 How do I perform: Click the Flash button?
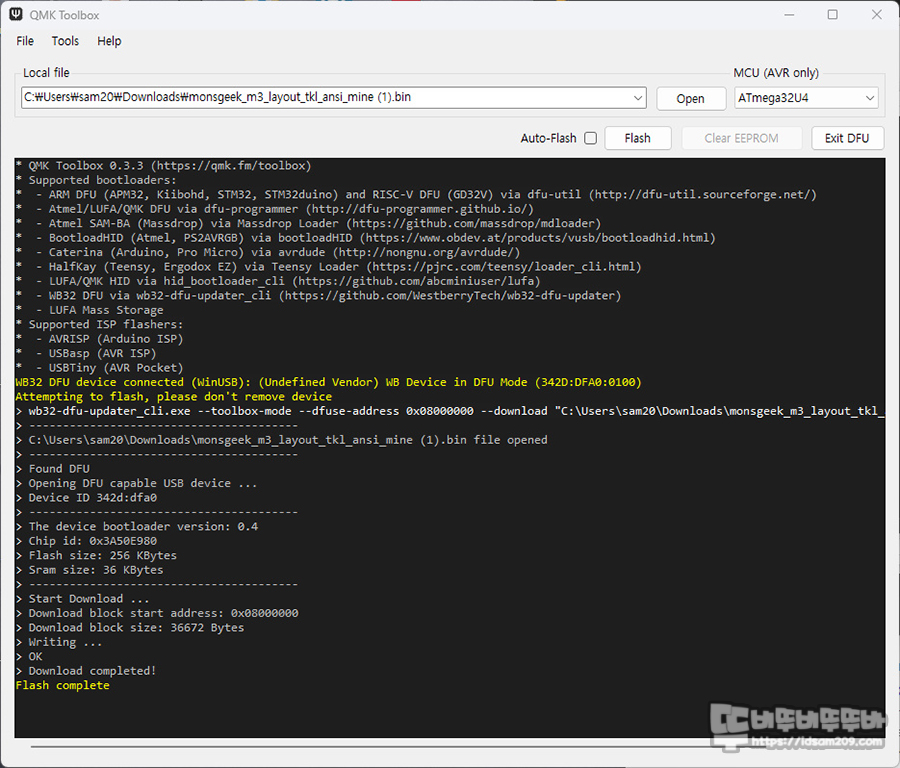[x=638, y=138]
